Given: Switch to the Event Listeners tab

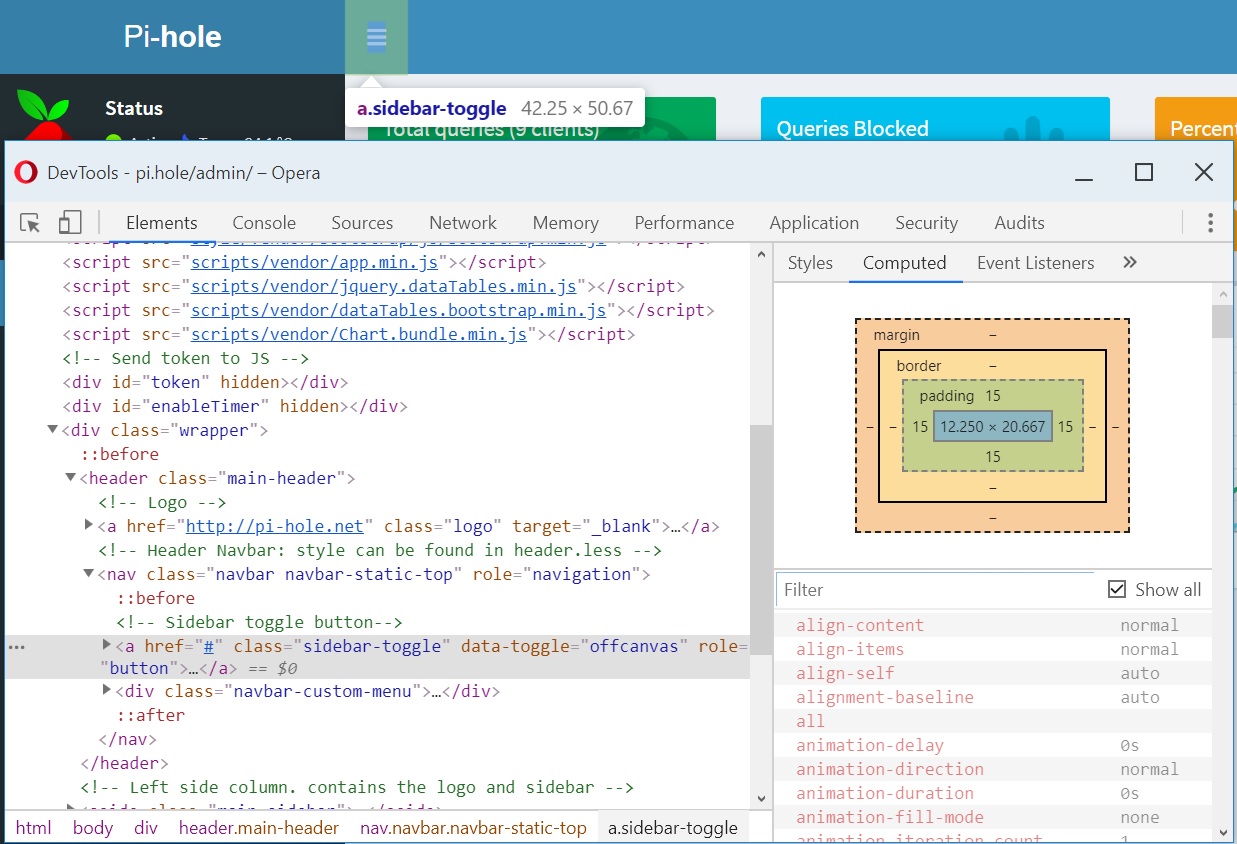Looking at the screenshot, I should tap(1036, 262).
